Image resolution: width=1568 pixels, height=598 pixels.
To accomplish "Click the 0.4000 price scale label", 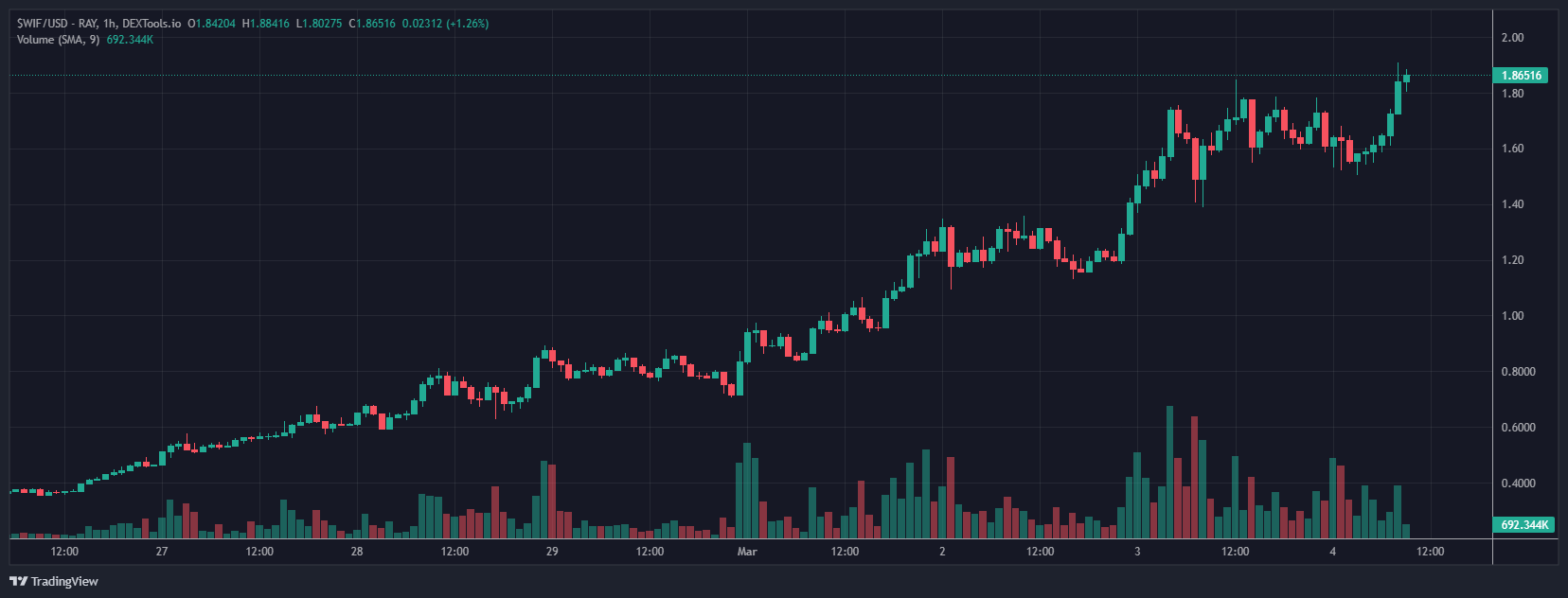I will [x=1518, y=484].
